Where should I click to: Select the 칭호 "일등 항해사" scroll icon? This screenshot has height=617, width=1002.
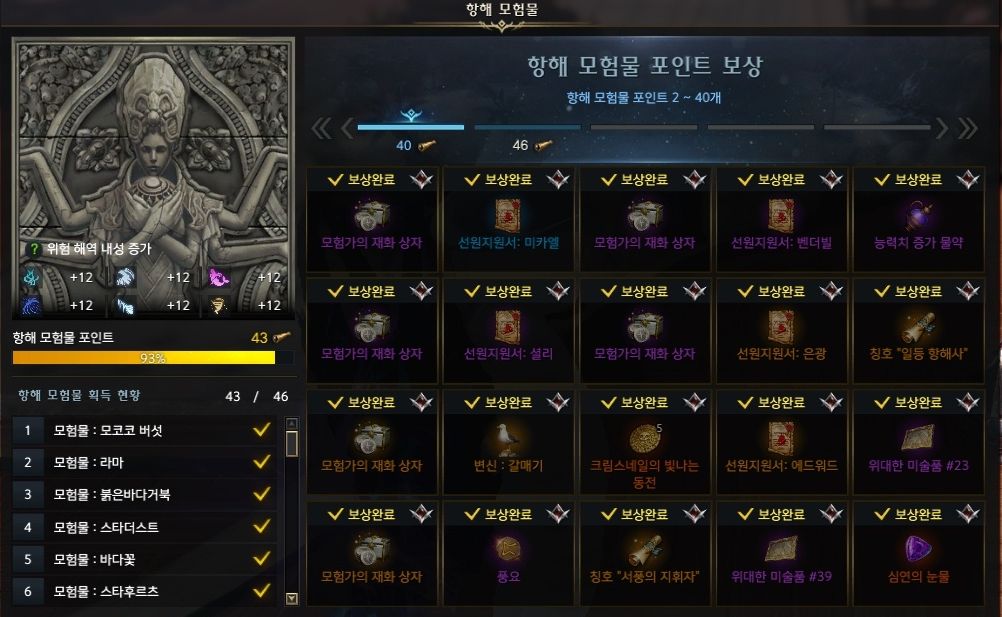[x=918, y=327]
